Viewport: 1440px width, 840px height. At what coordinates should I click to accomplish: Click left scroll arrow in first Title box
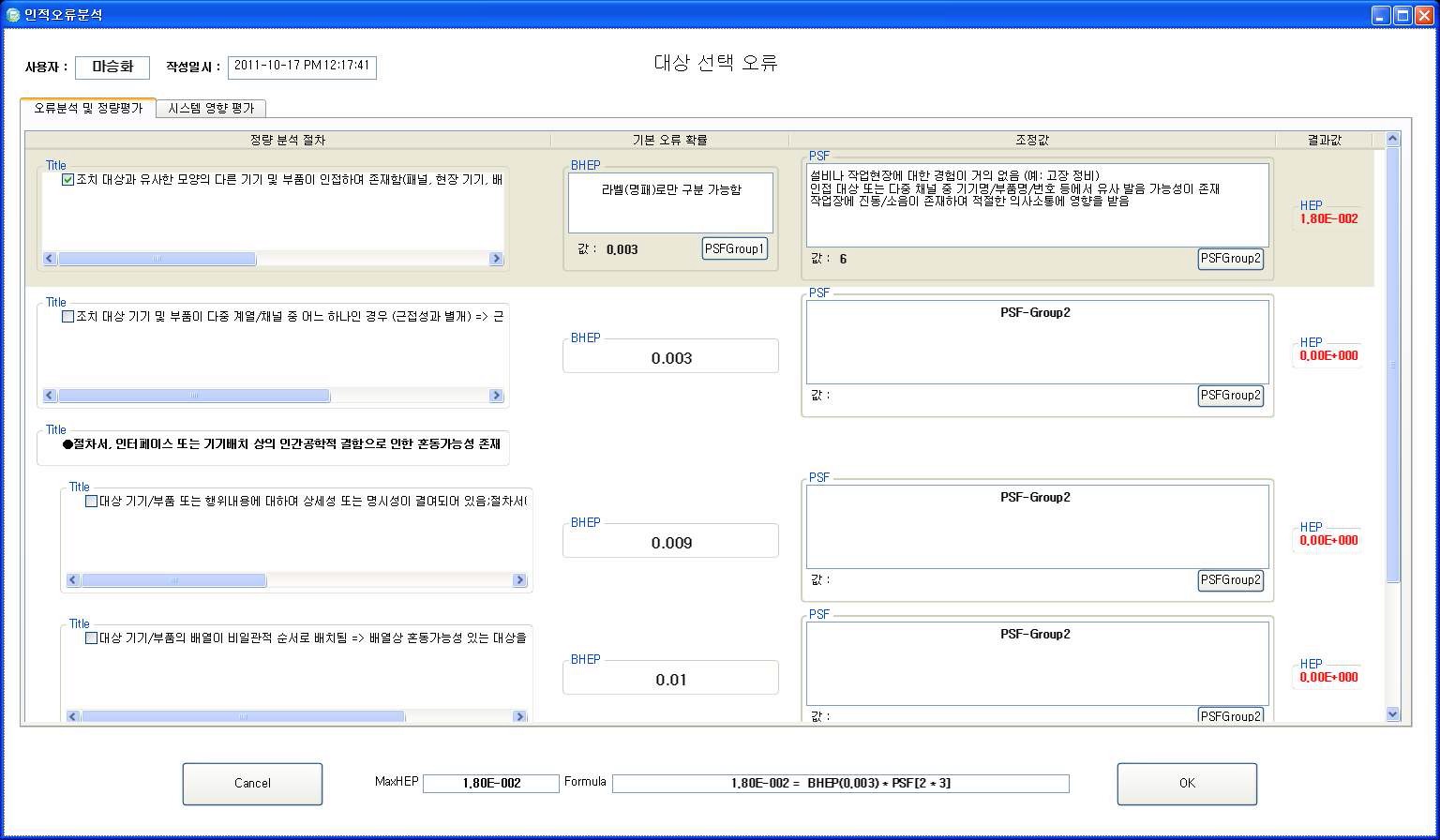[x=51, y=259]
